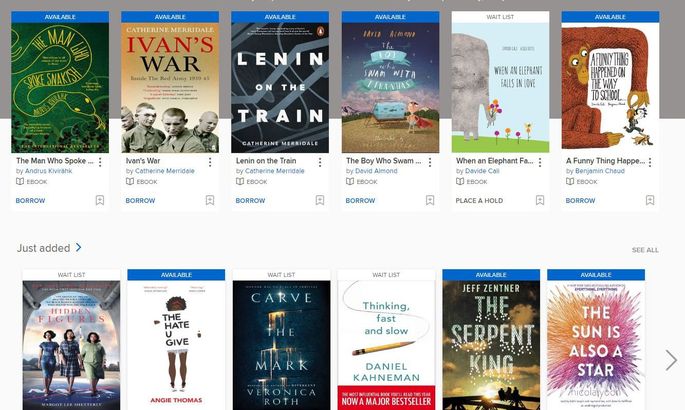Bookmark The Man Who Spoke Snakish
The image size is (685, 410).
[x=100, y=200]
